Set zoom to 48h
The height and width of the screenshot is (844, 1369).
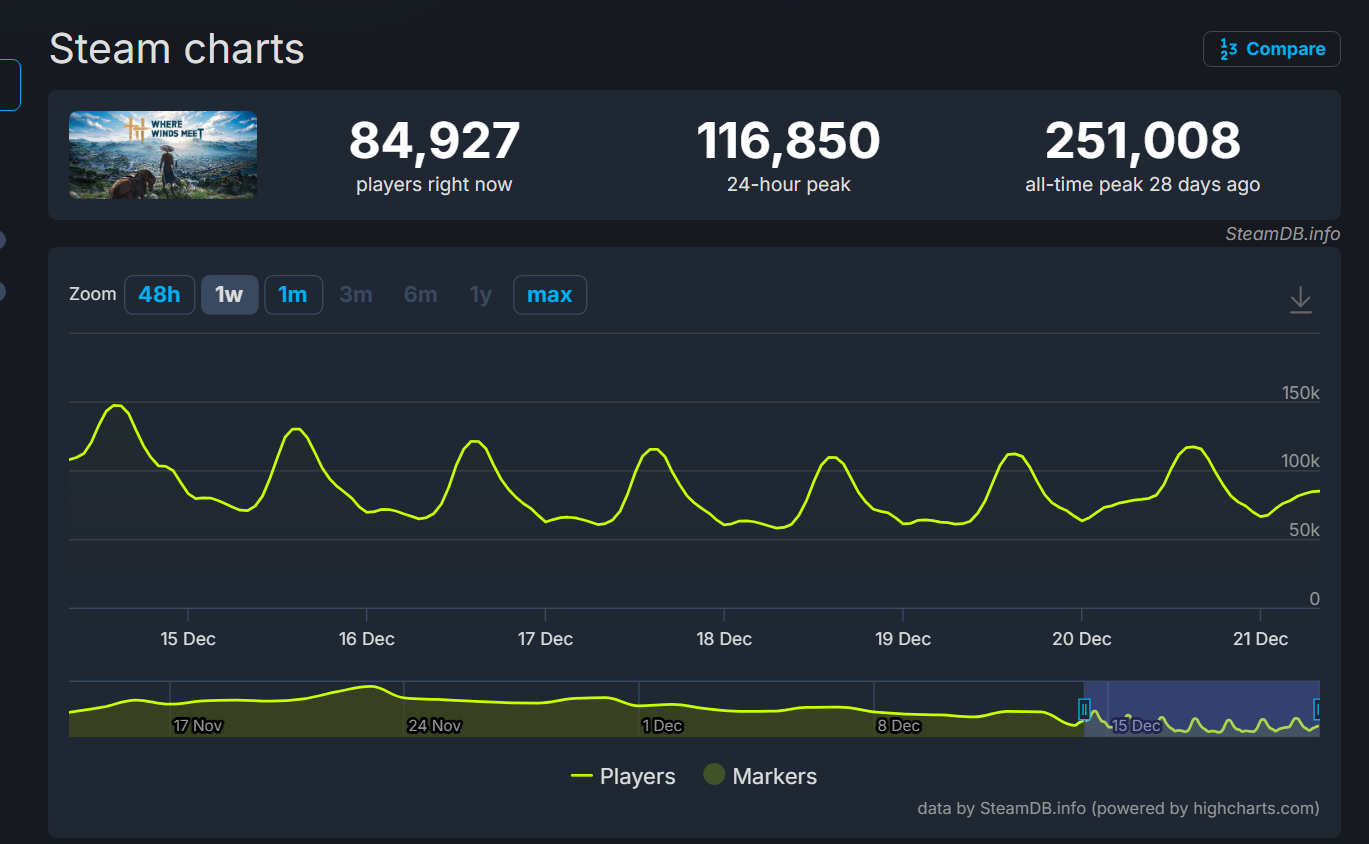(x=160, y=295)
